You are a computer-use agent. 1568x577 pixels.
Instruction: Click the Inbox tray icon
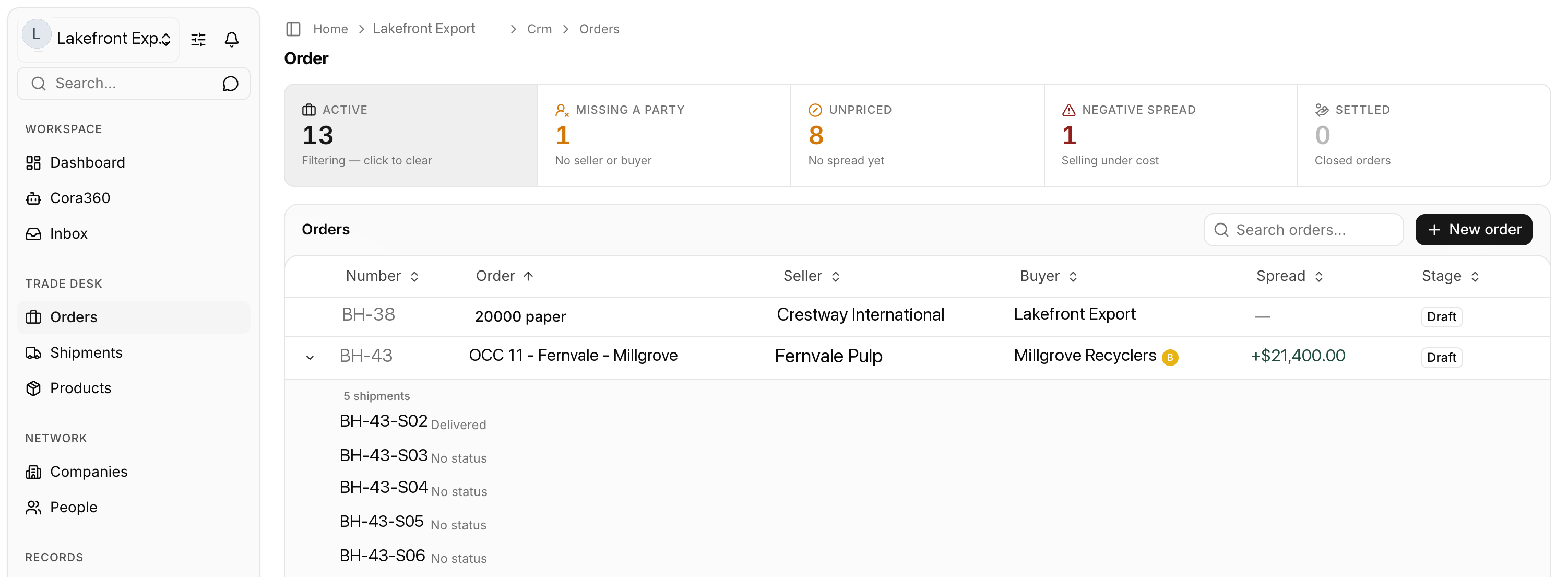tap(33, 234)
